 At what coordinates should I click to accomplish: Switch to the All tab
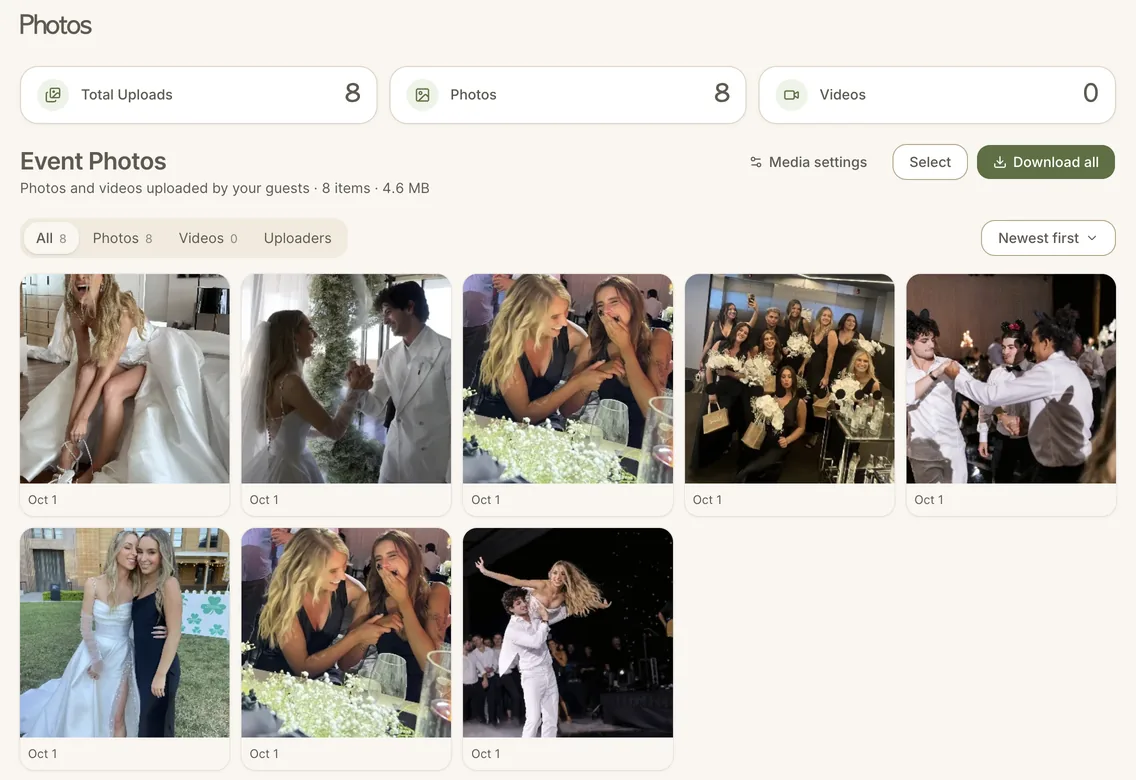point(51,238)
